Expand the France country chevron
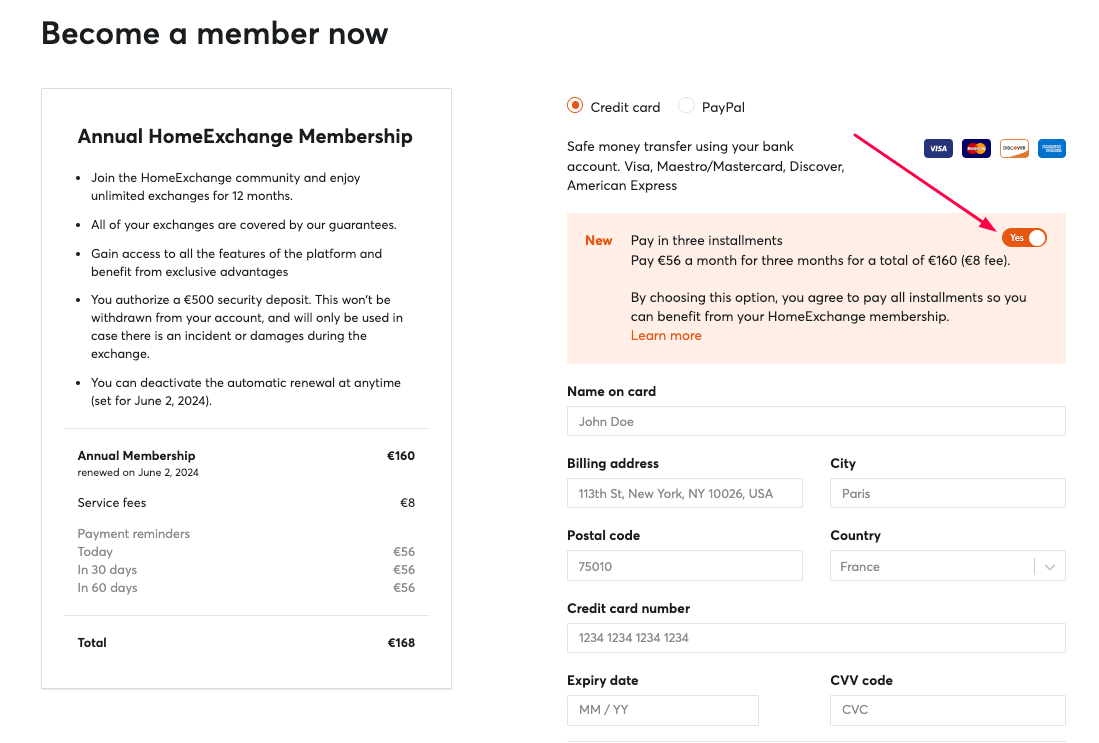The image size is (1099, 743). (x=1049, y=567)
